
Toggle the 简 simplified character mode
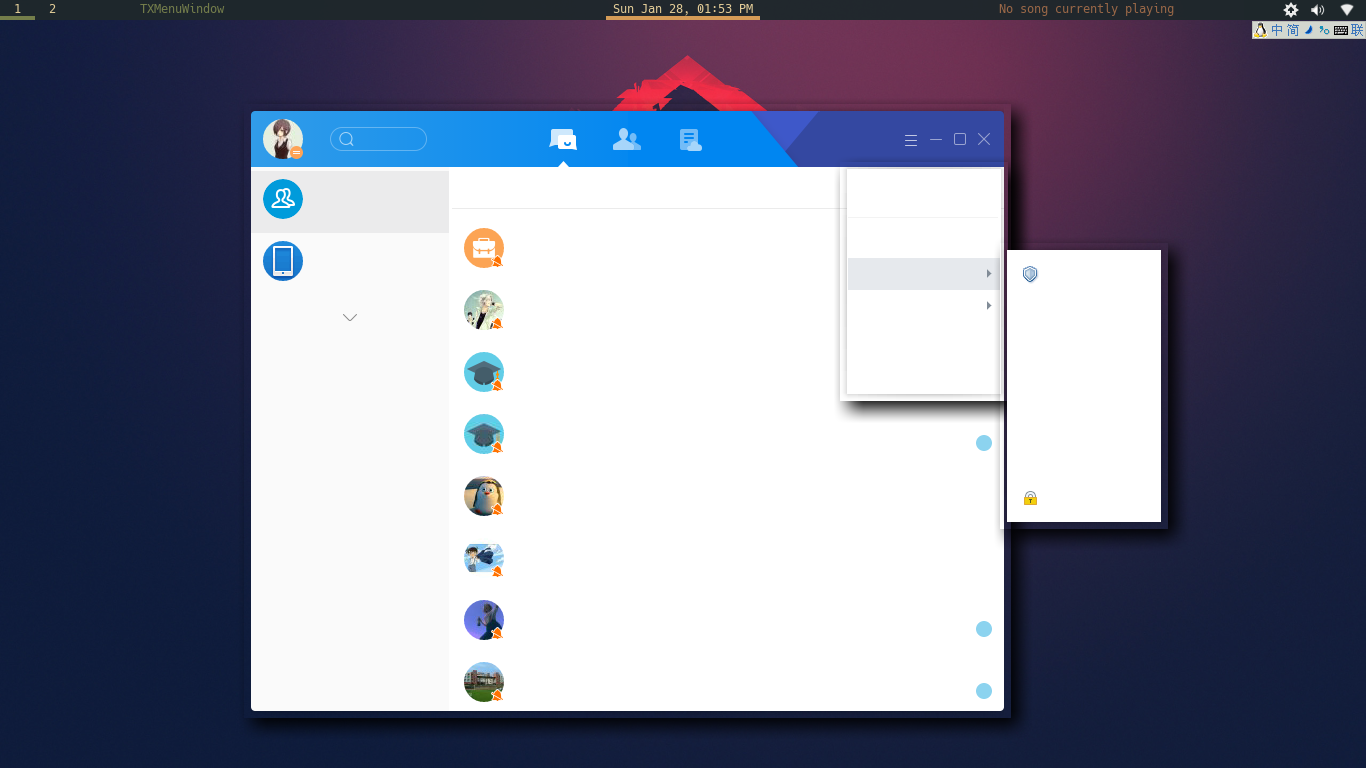(1293, 30)
